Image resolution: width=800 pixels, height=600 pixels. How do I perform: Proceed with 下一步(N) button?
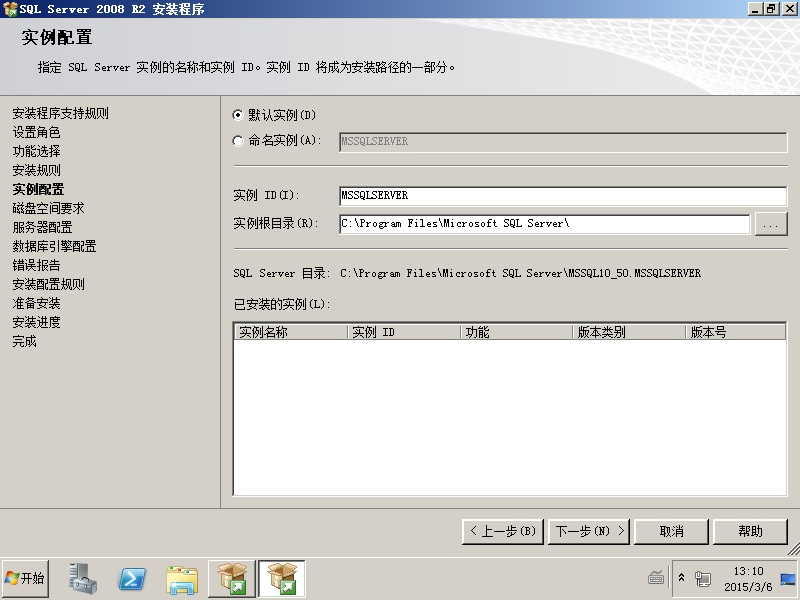coord(589,532)
